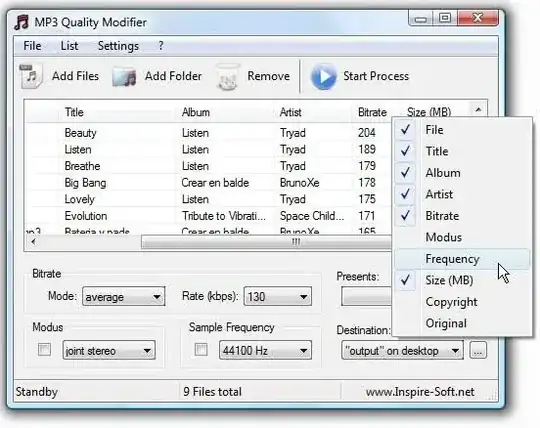
Task: Toggle the File column in context menu
Action: [462, 130]
